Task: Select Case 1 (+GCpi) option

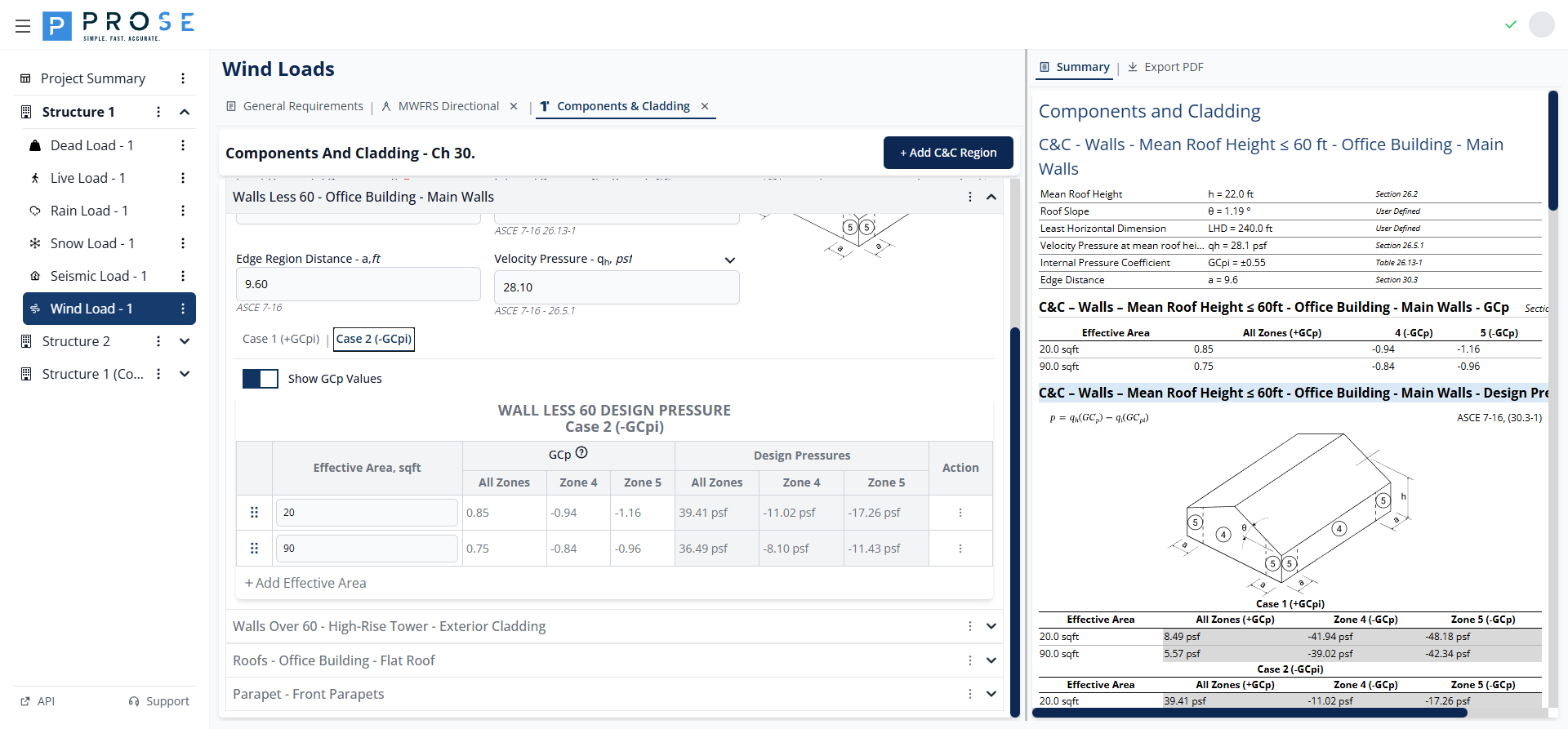Action: (281, 339)
